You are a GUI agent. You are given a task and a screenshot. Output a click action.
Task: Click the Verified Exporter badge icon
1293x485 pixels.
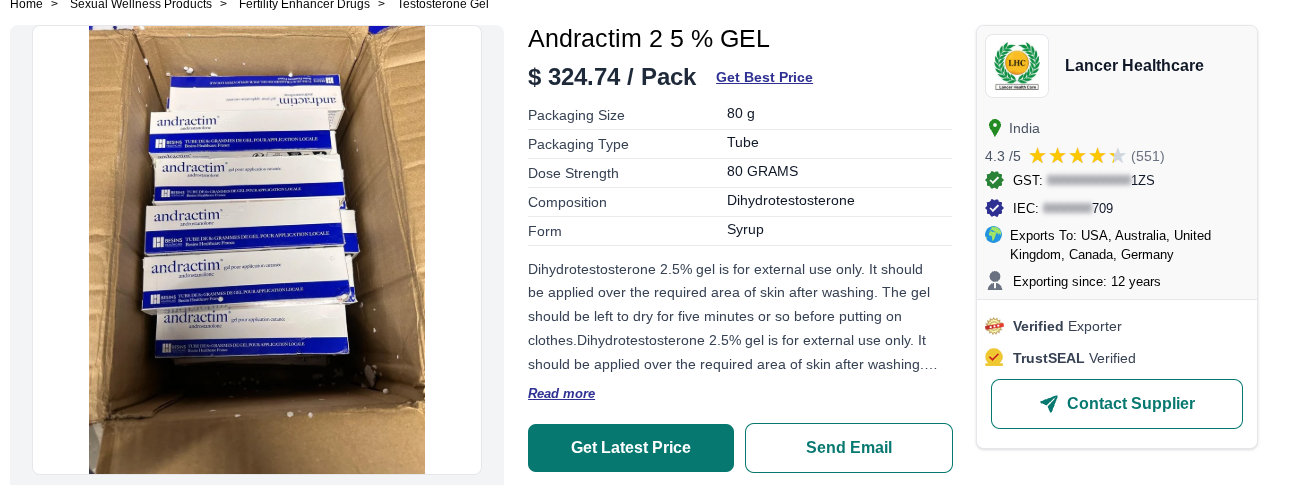pyautogui.click(x=994, y=326)
